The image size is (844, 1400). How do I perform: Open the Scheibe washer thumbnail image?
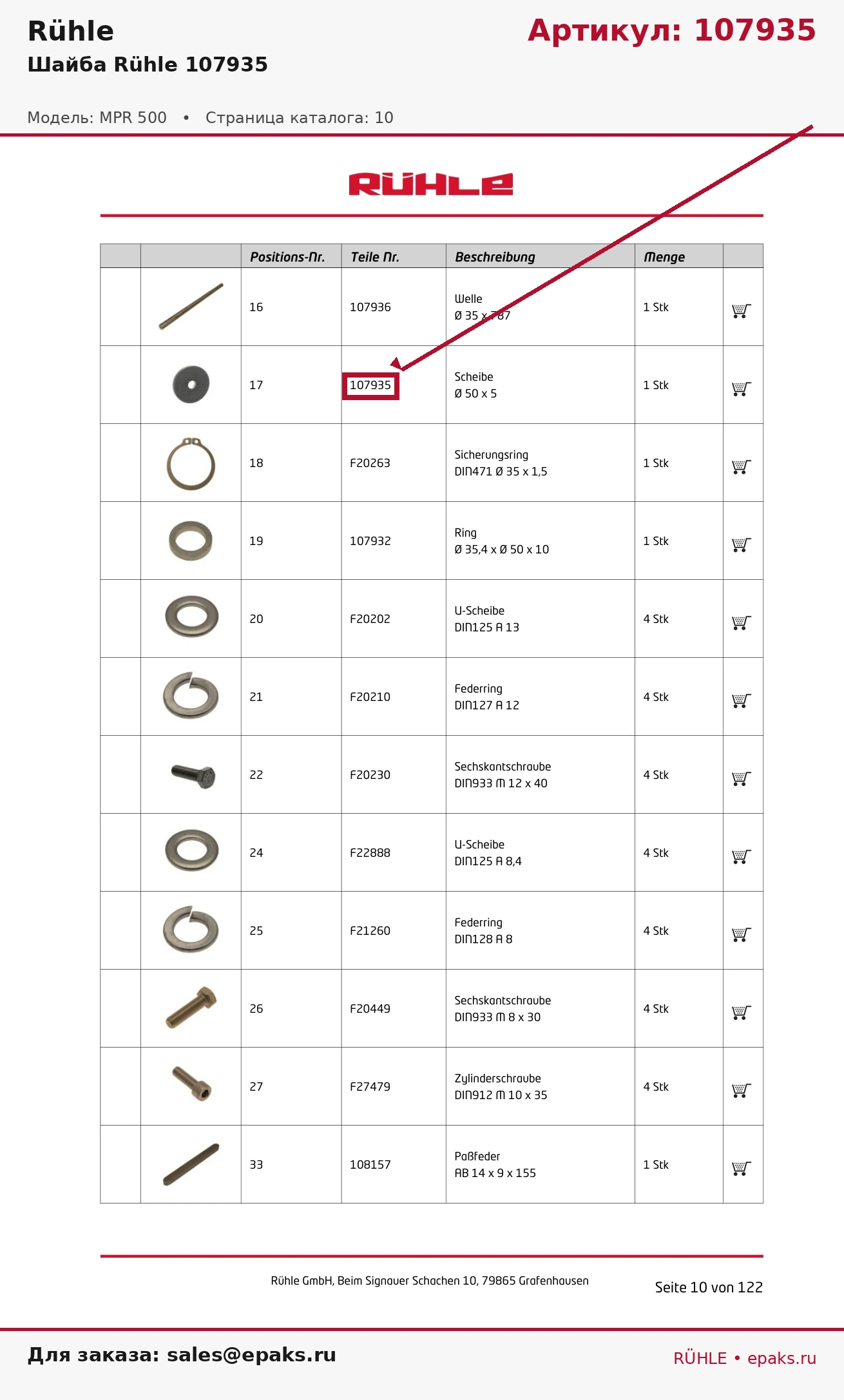point(191,385)
